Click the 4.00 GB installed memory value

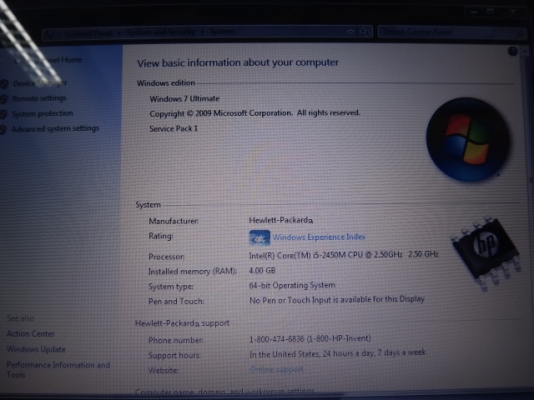point(262,271)
